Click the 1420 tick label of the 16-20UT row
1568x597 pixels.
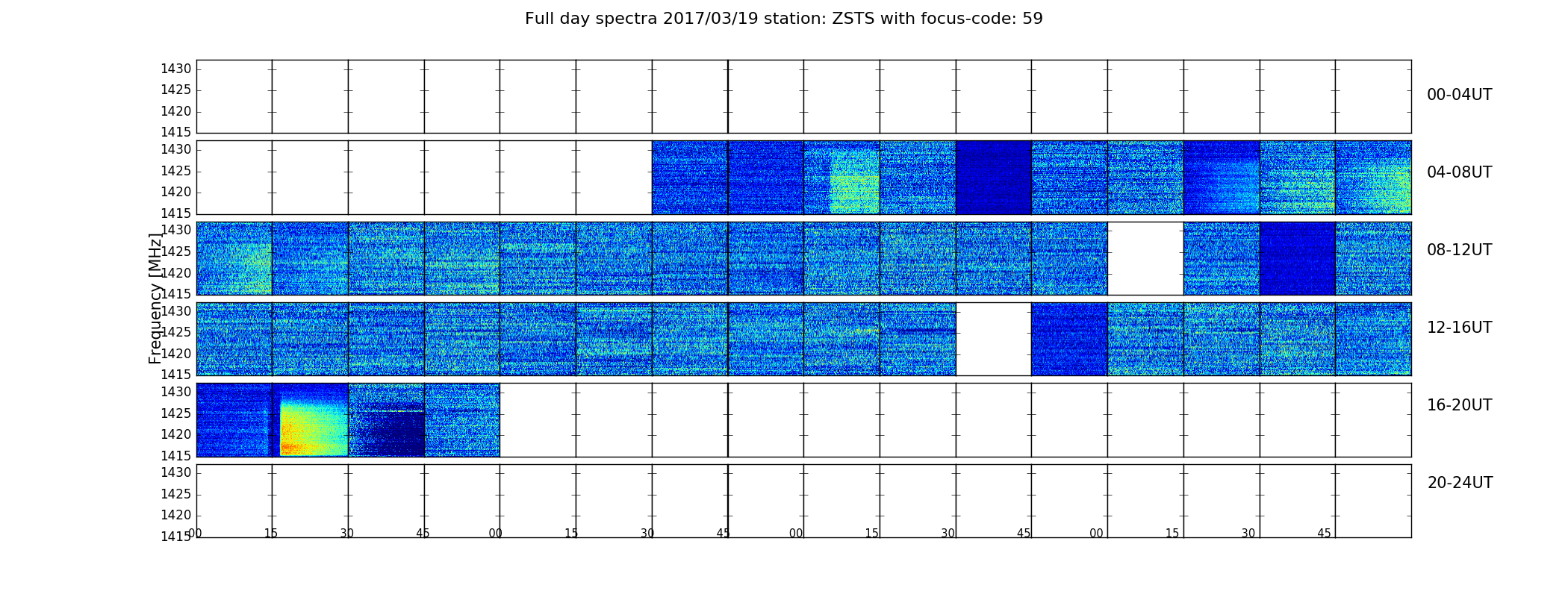[x=176, y=434]
